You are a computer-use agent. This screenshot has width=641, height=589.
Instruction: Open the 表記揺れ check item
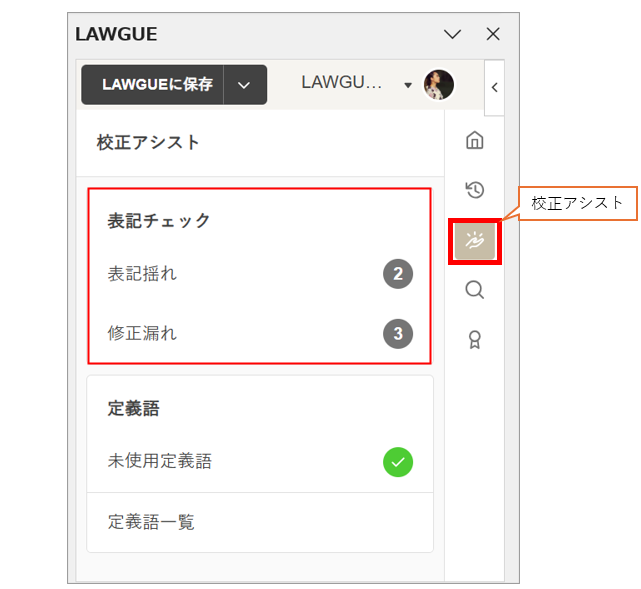click(x=143, y=274)
